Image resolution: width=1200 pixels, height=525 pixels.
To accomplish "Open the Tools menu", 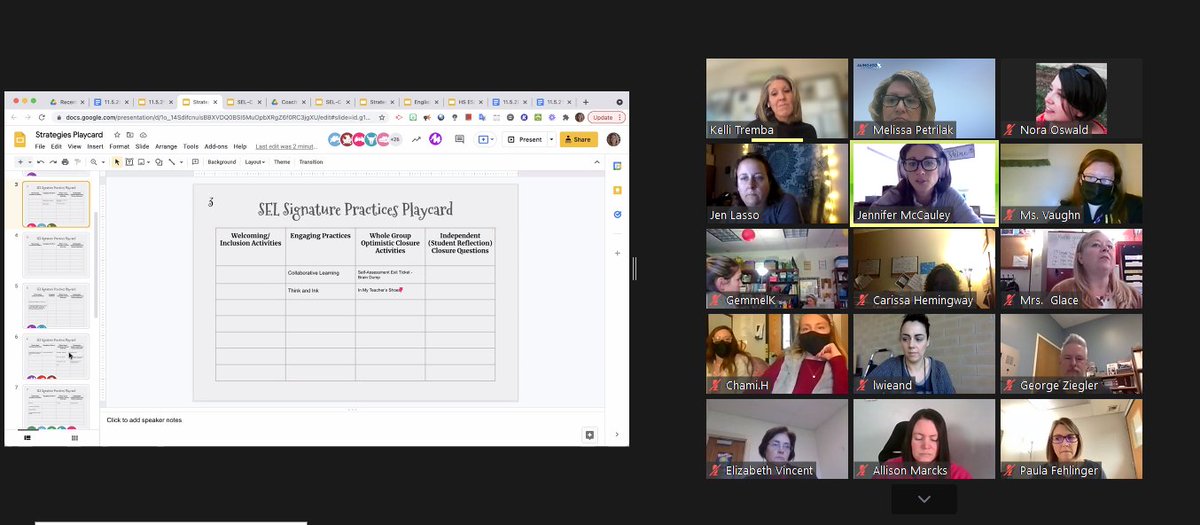I will 191,146.
